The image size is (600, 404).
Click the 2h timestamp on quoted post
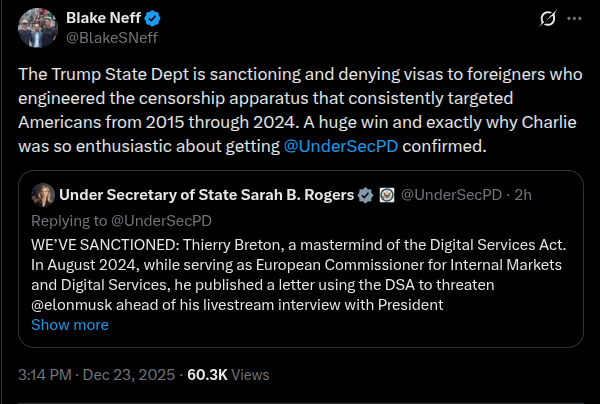pyautogui.click(x=523, y=194)
